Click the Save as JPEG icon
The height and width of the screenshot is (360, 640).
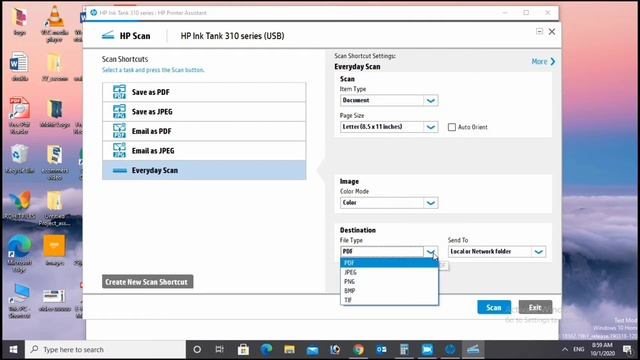coord(119,111)
